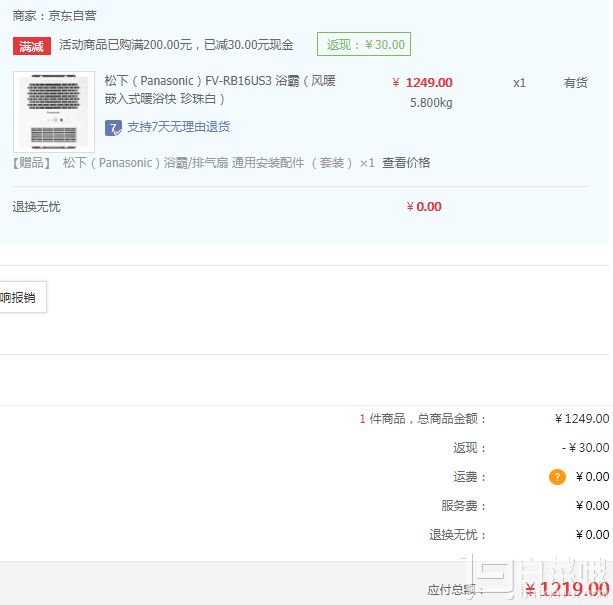
Task: Click the red item price ¥1249.00
Action: (x=422, y=83)
